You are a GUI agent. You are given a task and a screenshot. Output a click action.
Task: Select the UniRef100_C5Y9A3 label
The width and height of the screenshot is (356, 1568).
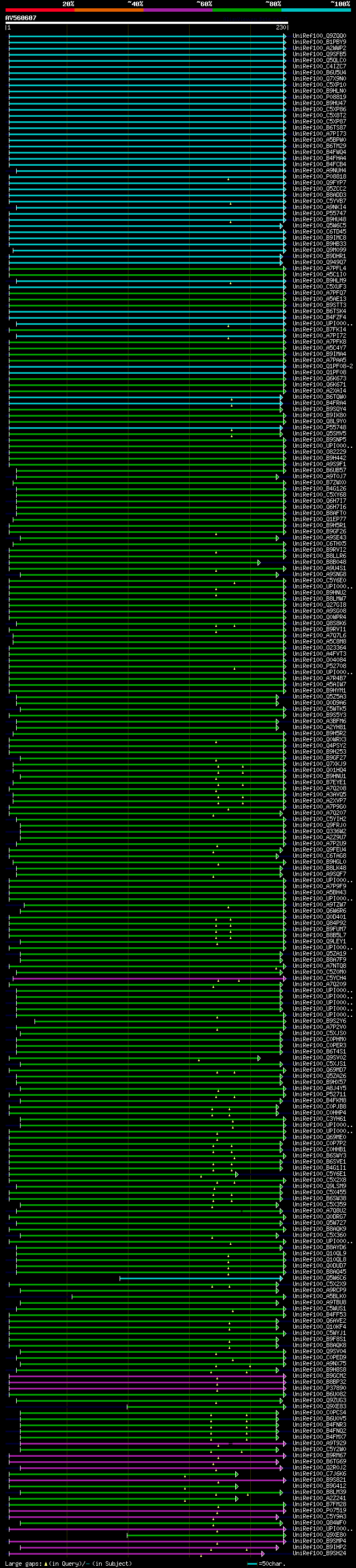[319, 1516]
